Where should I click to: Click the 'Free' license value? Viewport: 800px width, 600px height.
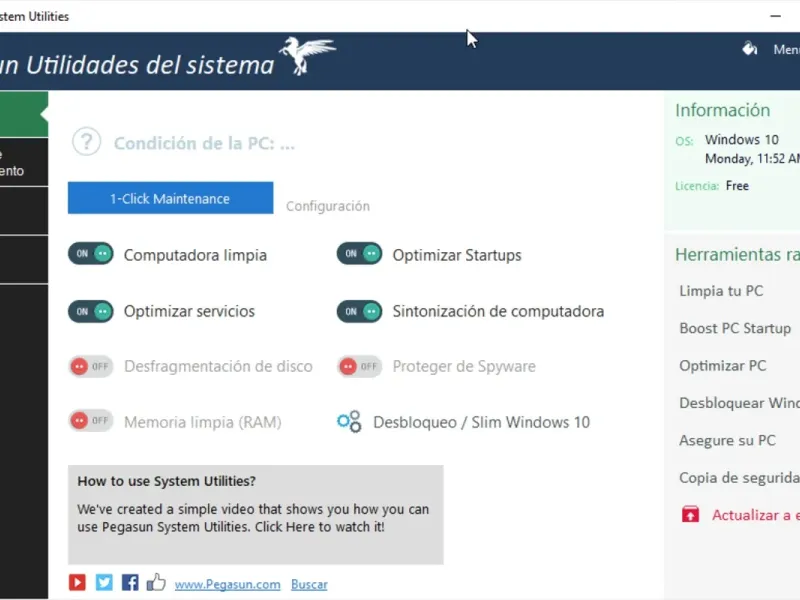coord(737,186)
